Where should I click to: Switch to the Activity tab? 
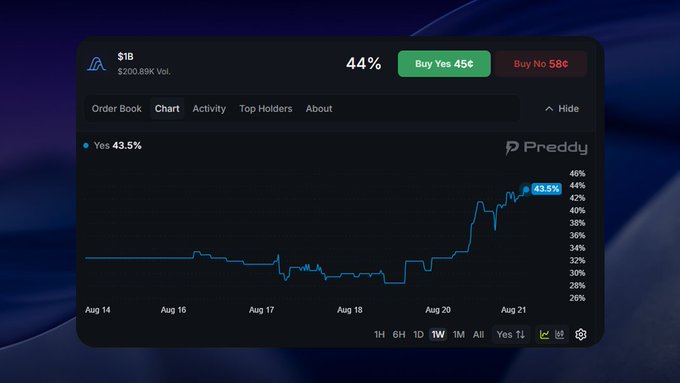coord(209,108)
